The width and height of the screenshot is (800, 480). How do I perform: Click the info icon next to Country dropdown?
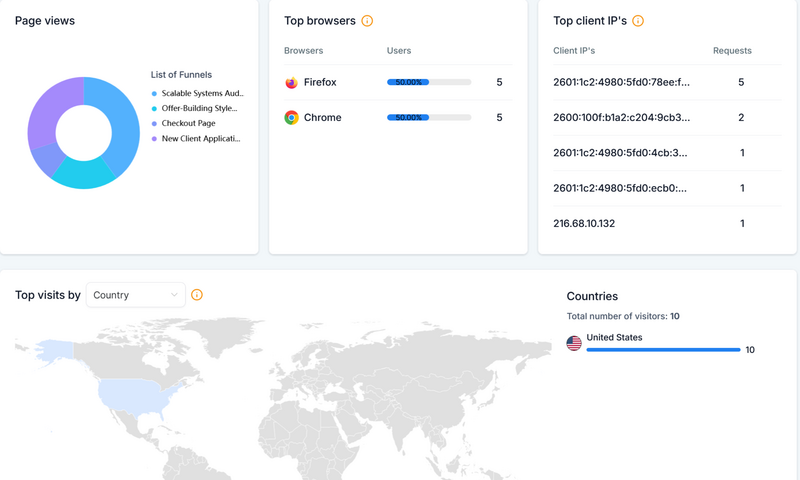[x=197, y=295]
